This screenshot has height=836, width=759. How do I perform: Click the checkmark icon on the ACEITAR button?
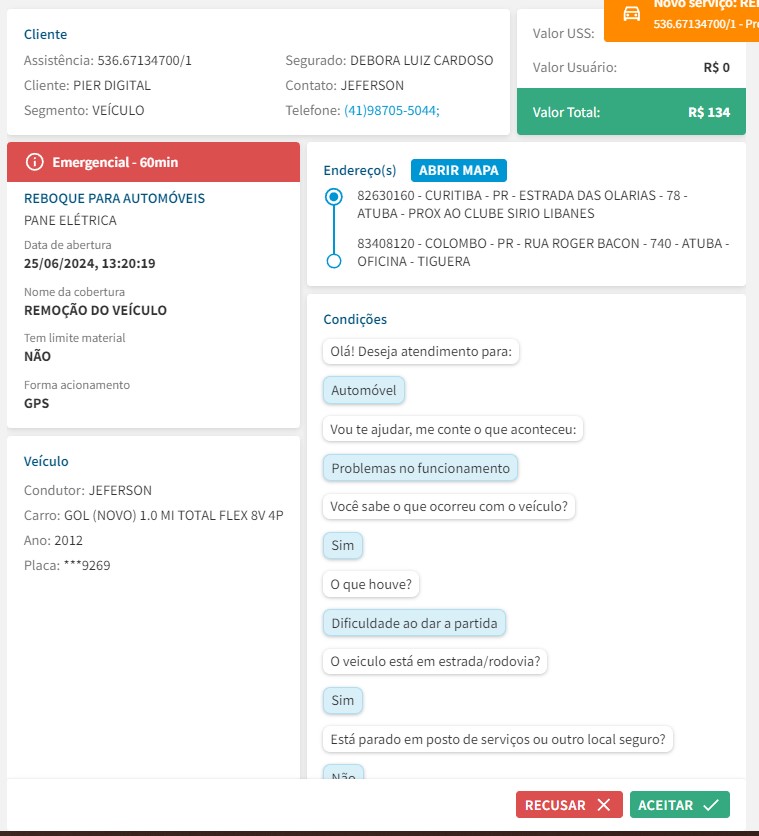pyautogui.click(x=711, y=805)
